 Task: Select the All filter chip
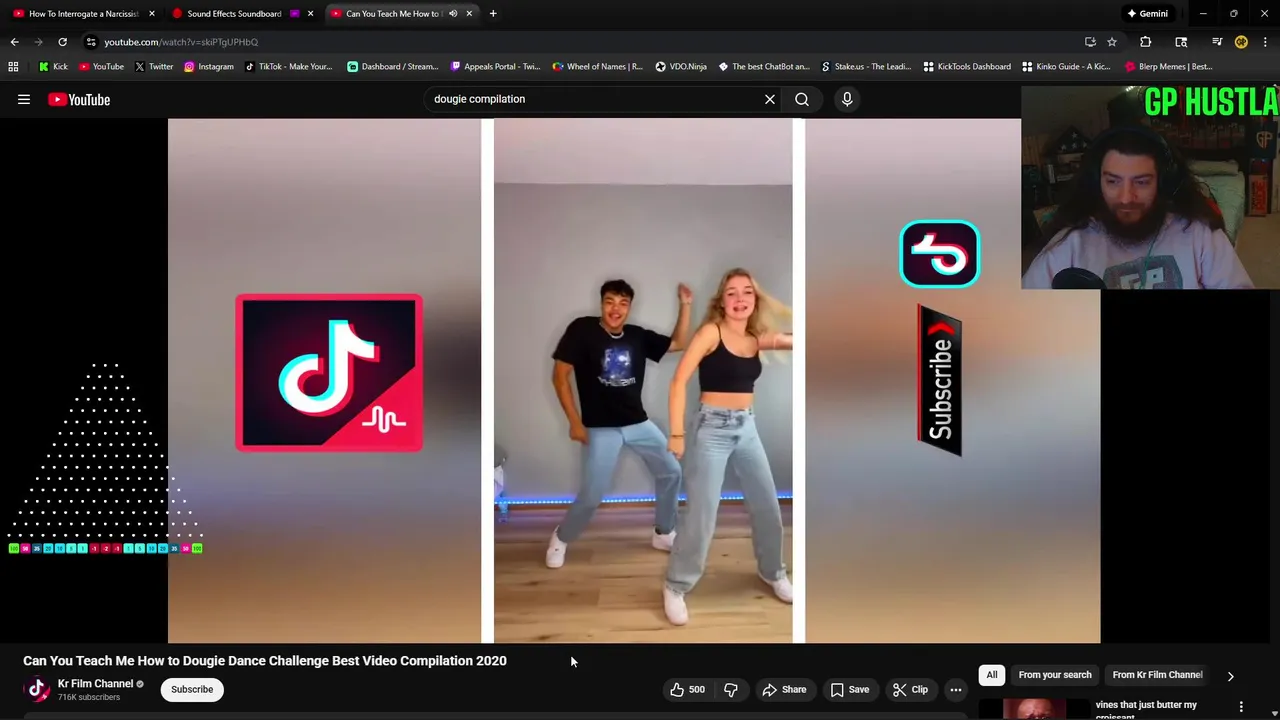point(992,675)
